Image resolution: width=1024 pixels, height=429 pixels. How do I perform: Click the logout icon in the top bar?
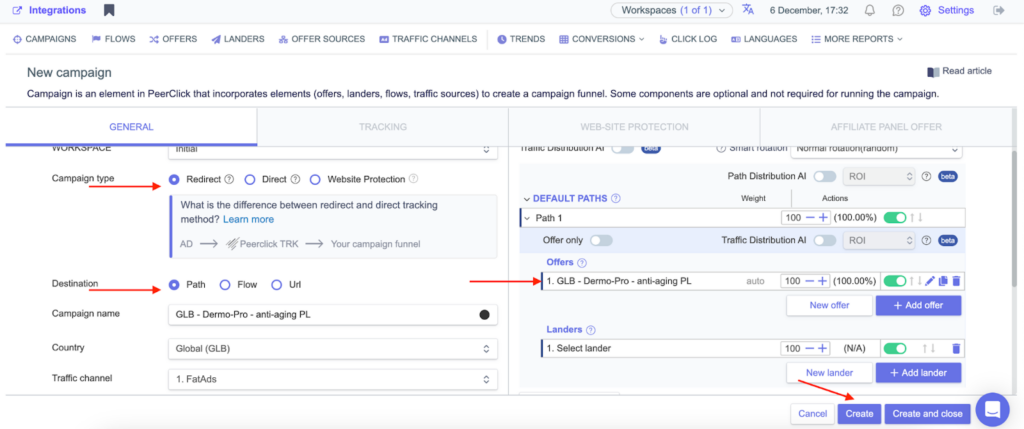(998, 10)
